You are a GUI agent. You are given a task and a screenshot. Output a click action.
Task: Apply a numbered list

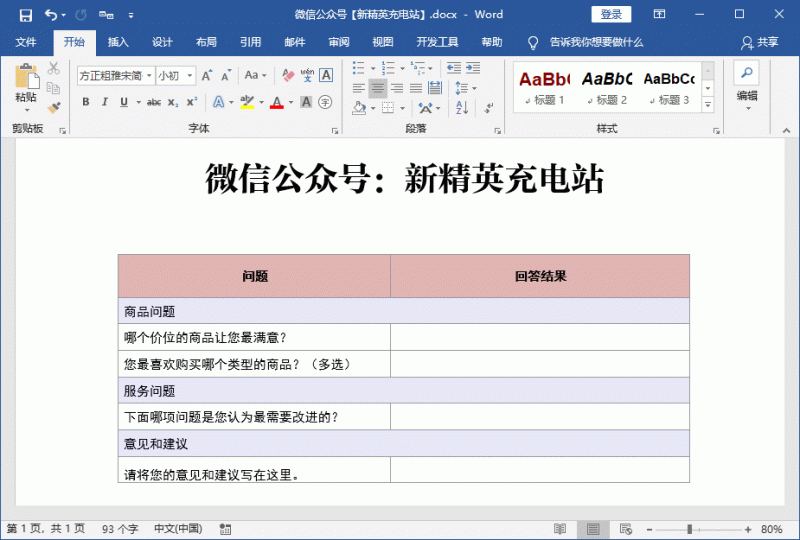(x=388, y=68)
